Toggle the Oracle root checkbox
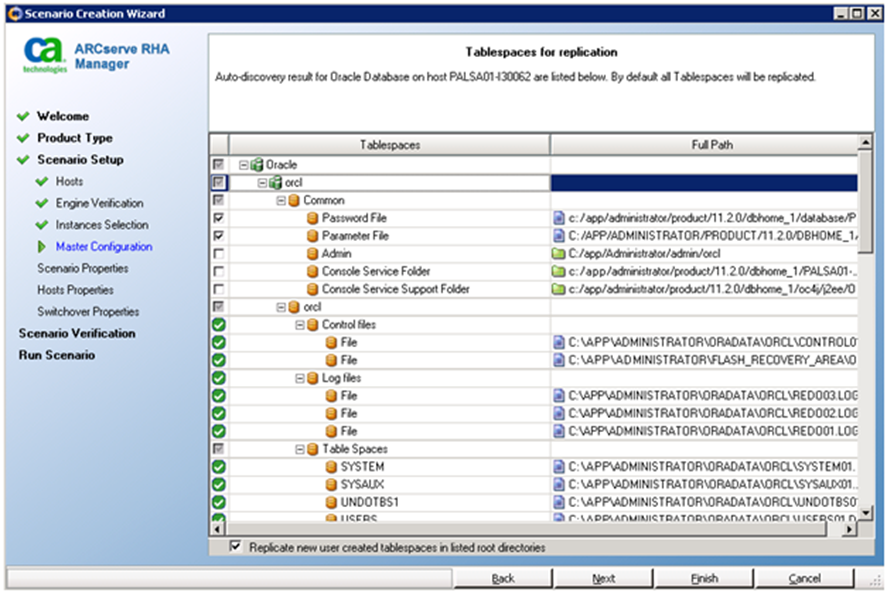The image size is (887, 593). click(219, 165)
